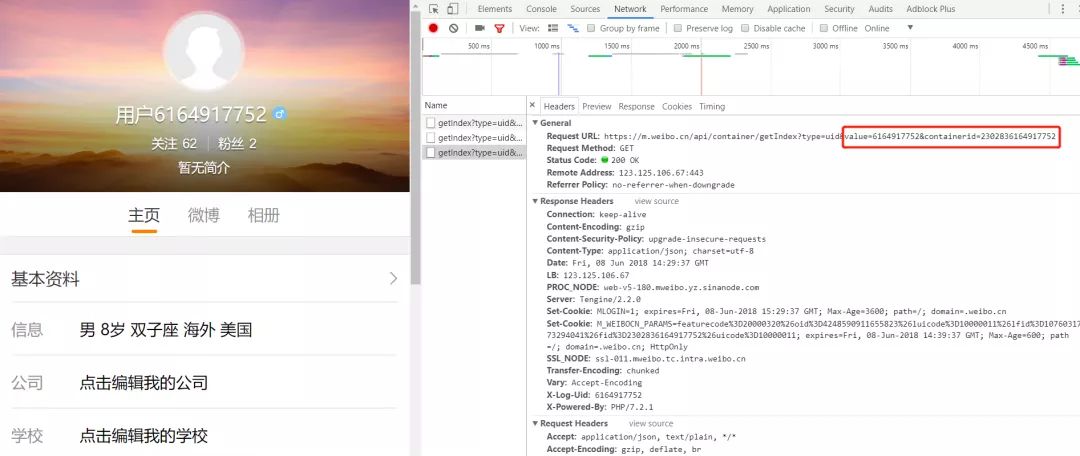Click the username 用户6164917752

click(x=191, y=114)
